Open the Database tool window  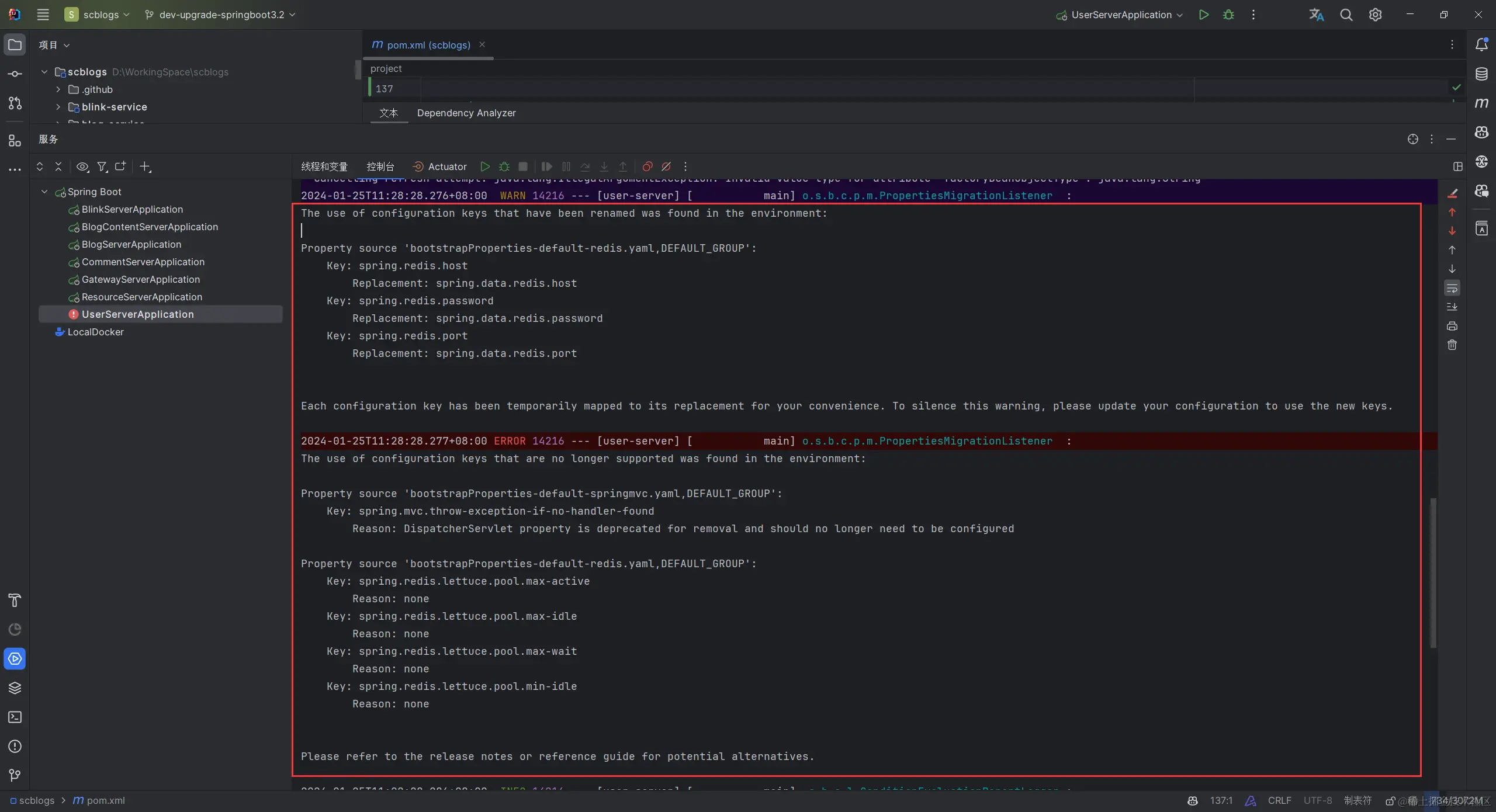[x=1481, y=74]
